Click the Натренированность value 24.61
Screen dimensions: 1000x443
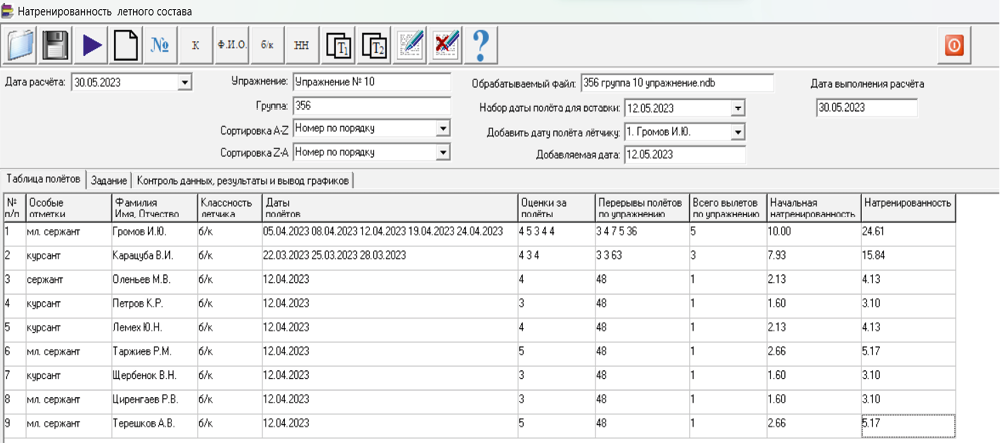908,233
